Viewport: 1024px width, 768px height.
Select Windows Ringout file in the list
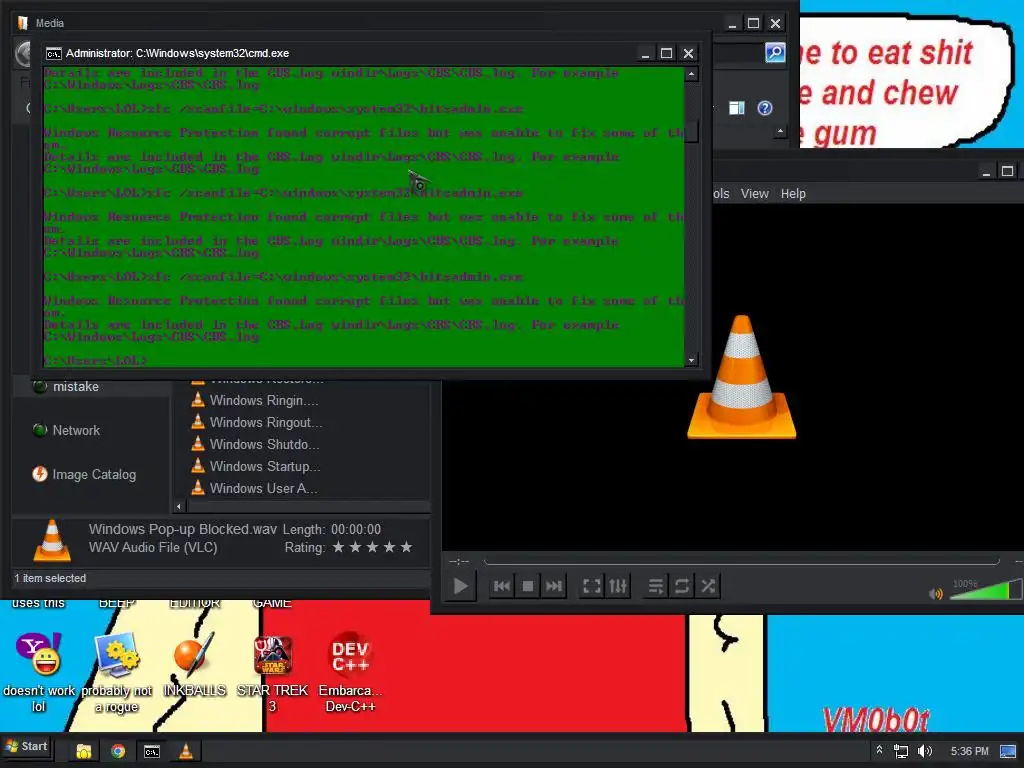pos(257,423)
